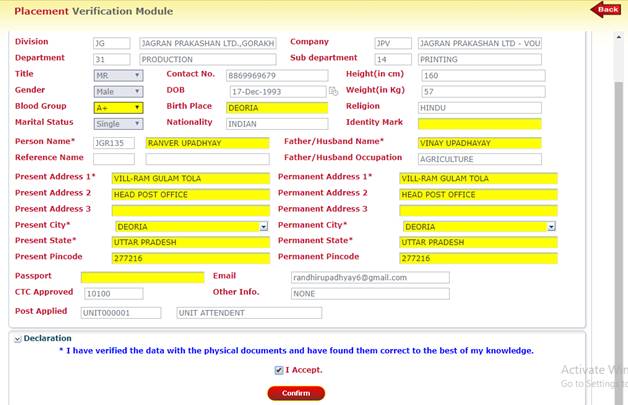Screen dimensions: 628x405
Task: Click the PRODUCTION department field
Action: pos(208,59)
